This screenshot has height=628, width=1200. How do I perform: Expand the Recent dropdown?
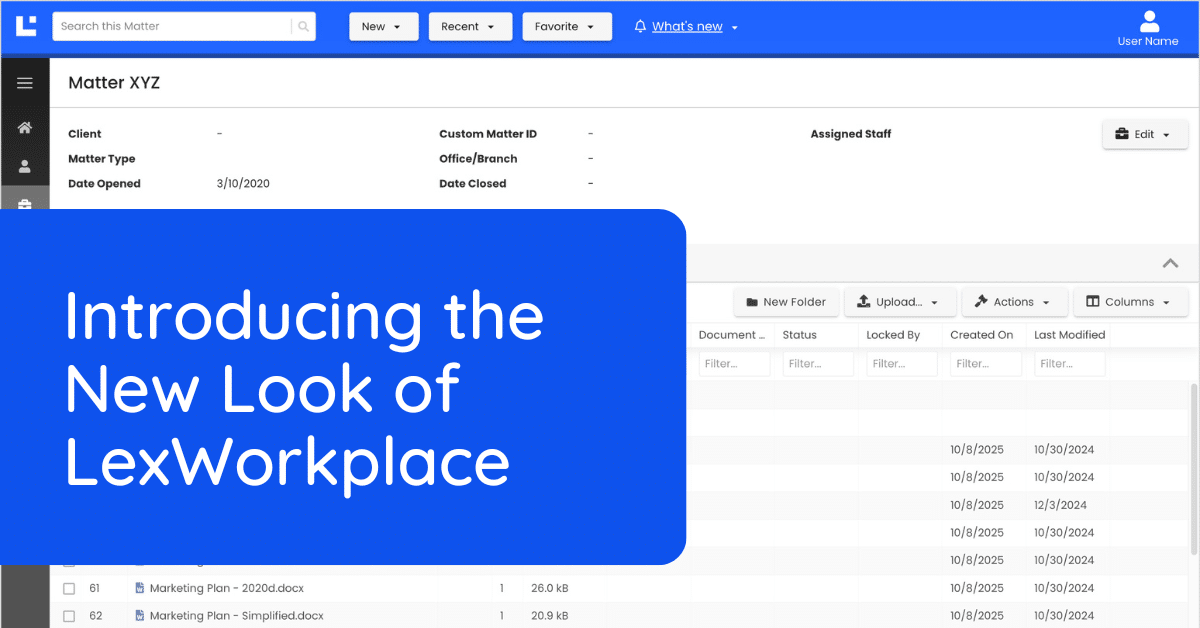point(469,27)
